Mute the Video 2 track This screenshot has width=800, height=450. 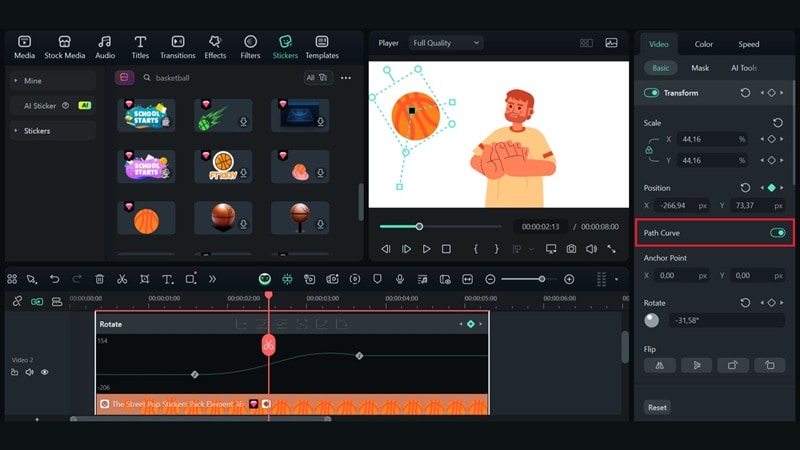point(30,372)
